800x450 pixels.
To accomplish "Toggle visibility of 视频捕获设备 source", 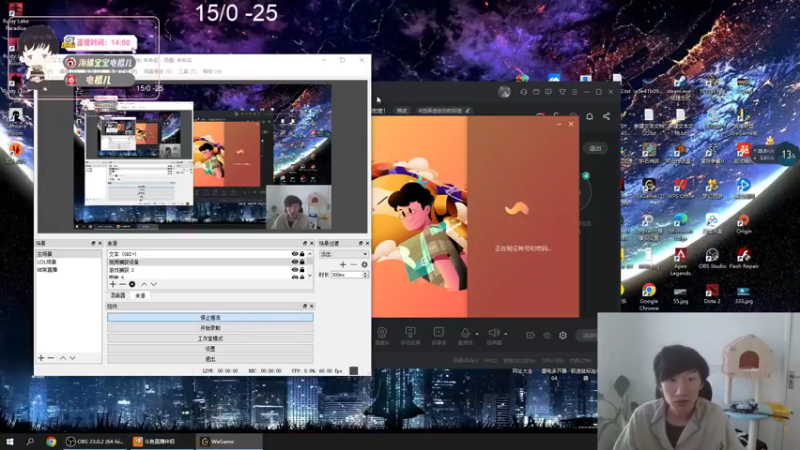I will [x=294, y=262].
